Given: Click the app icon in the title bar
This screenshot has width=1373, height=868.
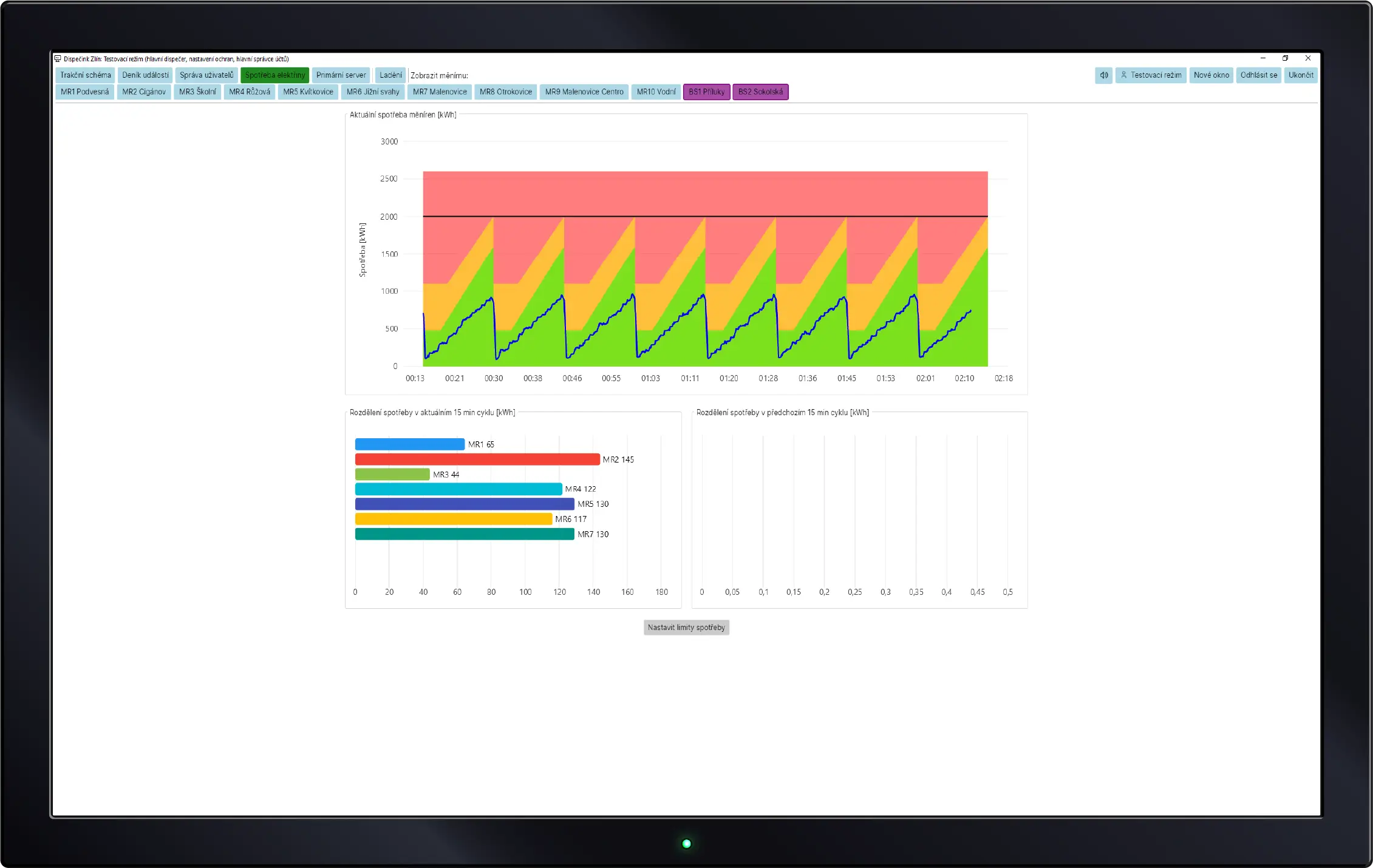Looking at the screenshot, I should click(x=58, y=59).
